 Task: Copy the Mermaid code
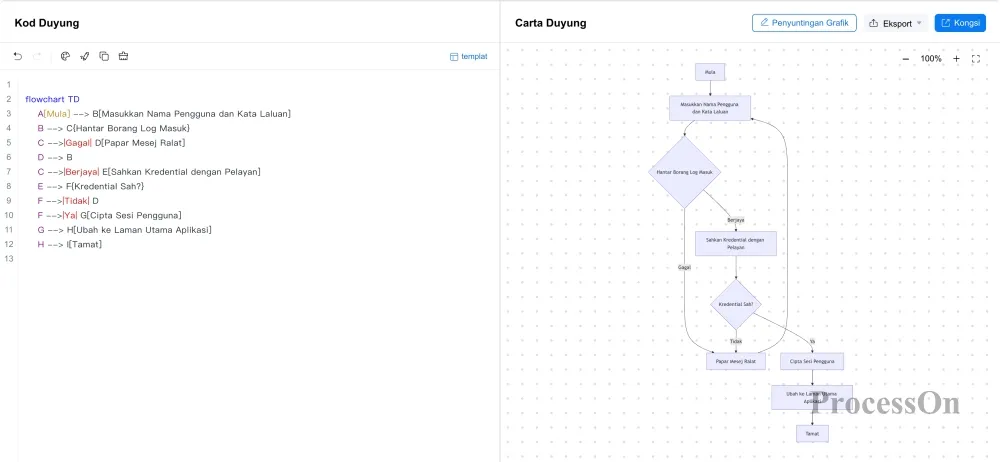(104, 56)
